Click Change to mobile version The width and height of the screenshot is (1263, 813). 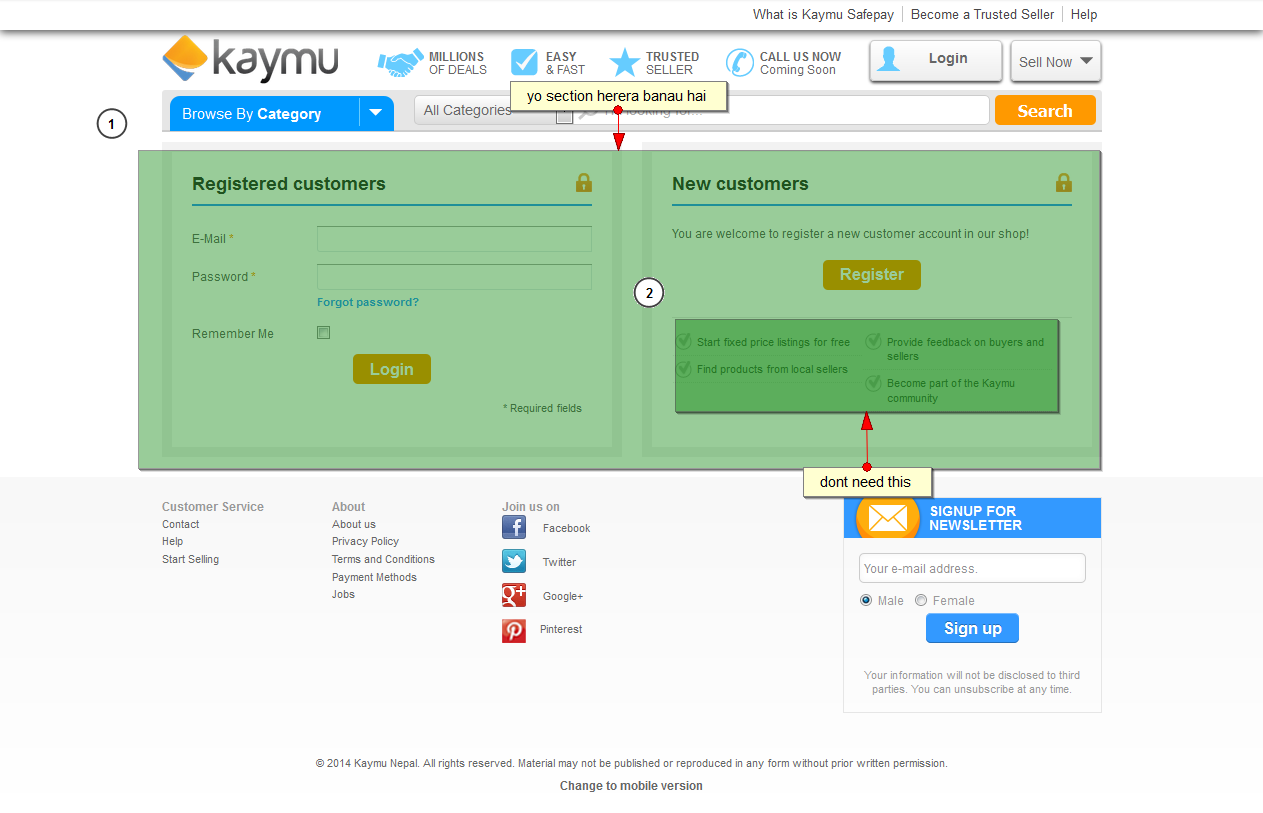(631, 786)
